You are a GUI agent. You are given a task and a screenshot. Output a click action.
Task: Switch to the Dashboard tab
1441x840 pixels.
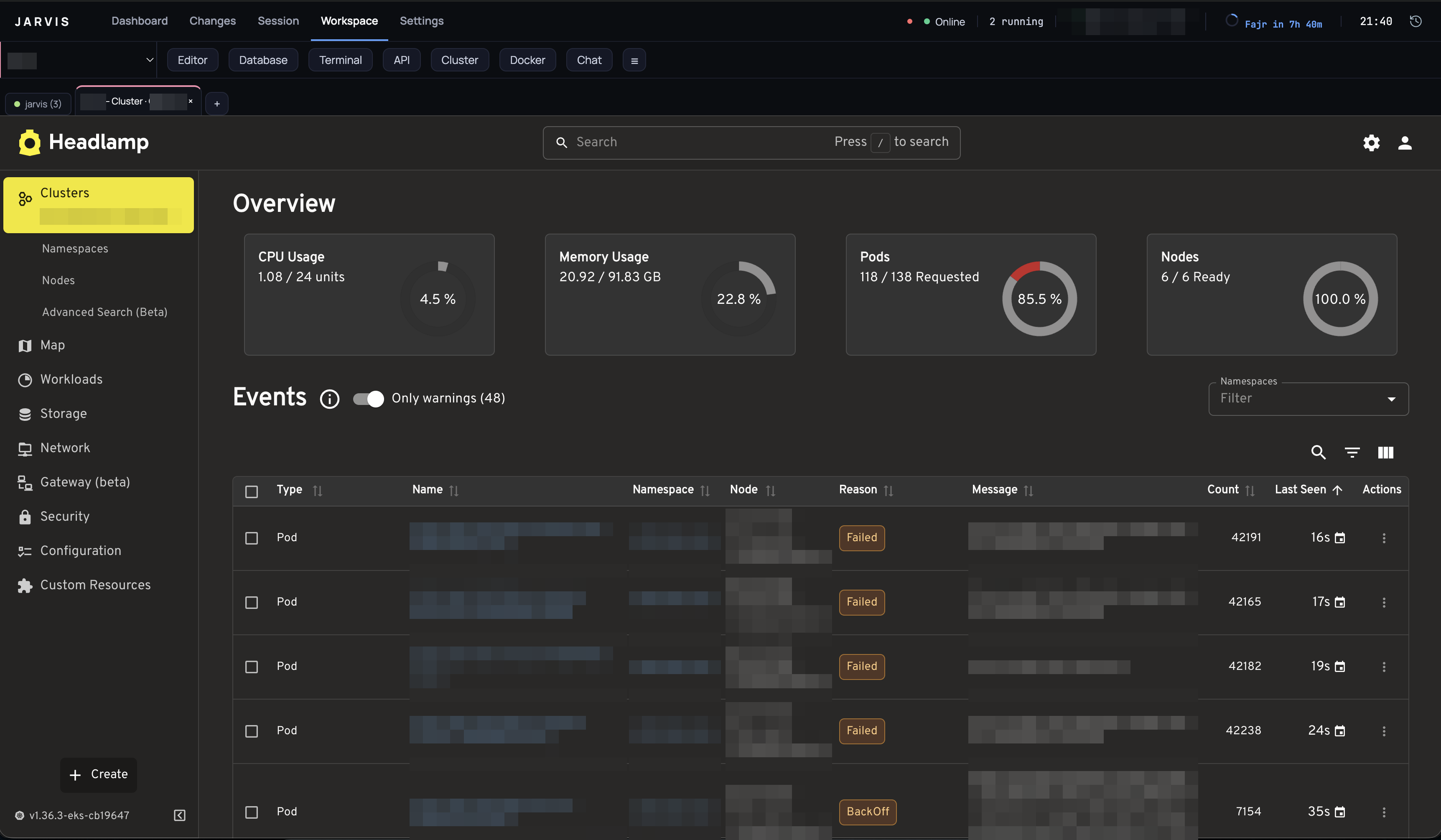click(140, 21)
